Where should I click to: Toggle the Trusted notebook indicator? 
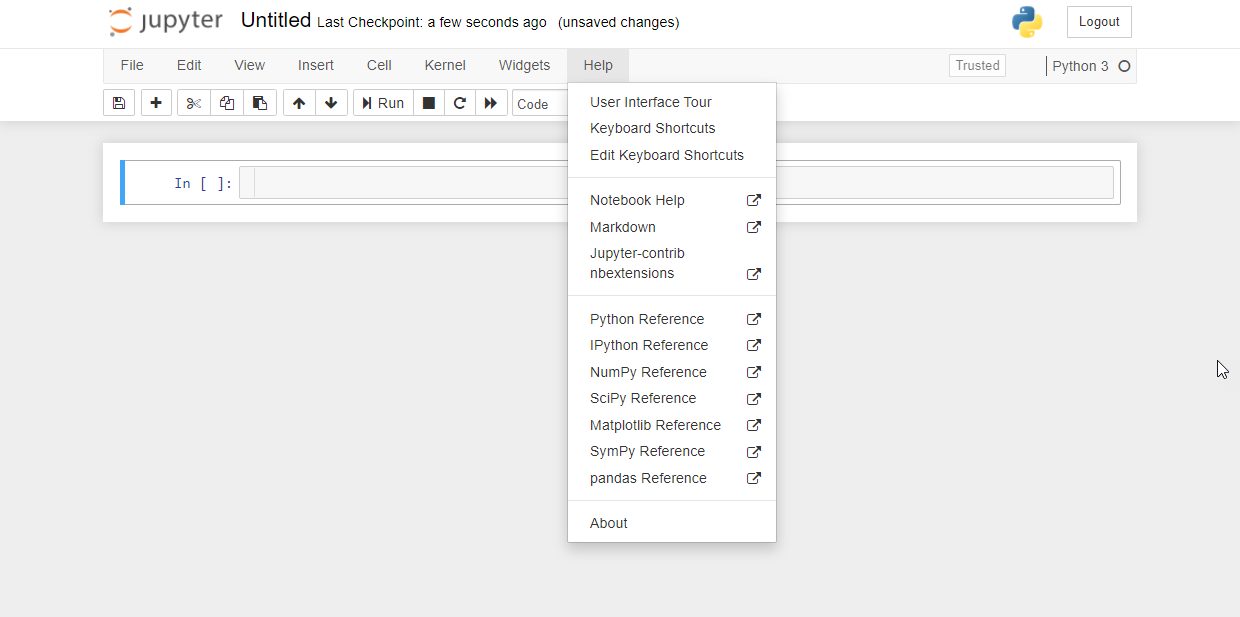(977, 66)
